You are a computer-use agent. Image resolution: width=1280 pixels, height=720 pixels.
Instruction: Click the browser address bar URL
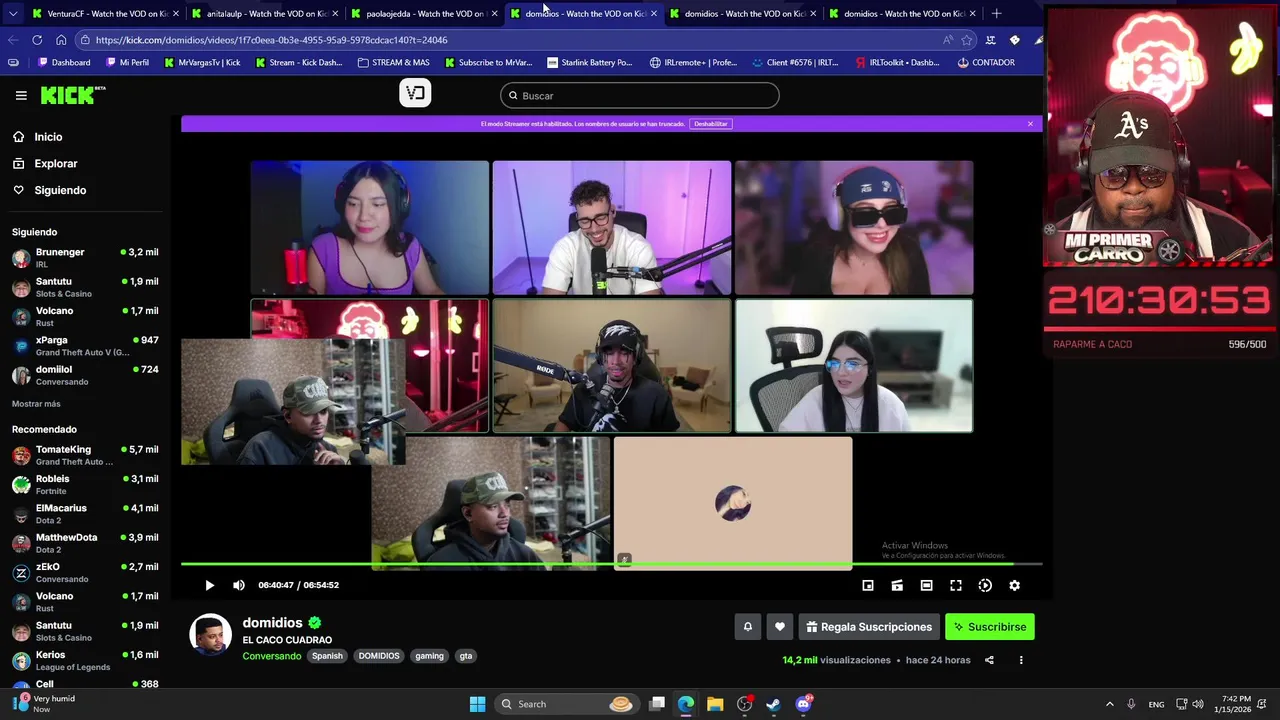point(271,40)
